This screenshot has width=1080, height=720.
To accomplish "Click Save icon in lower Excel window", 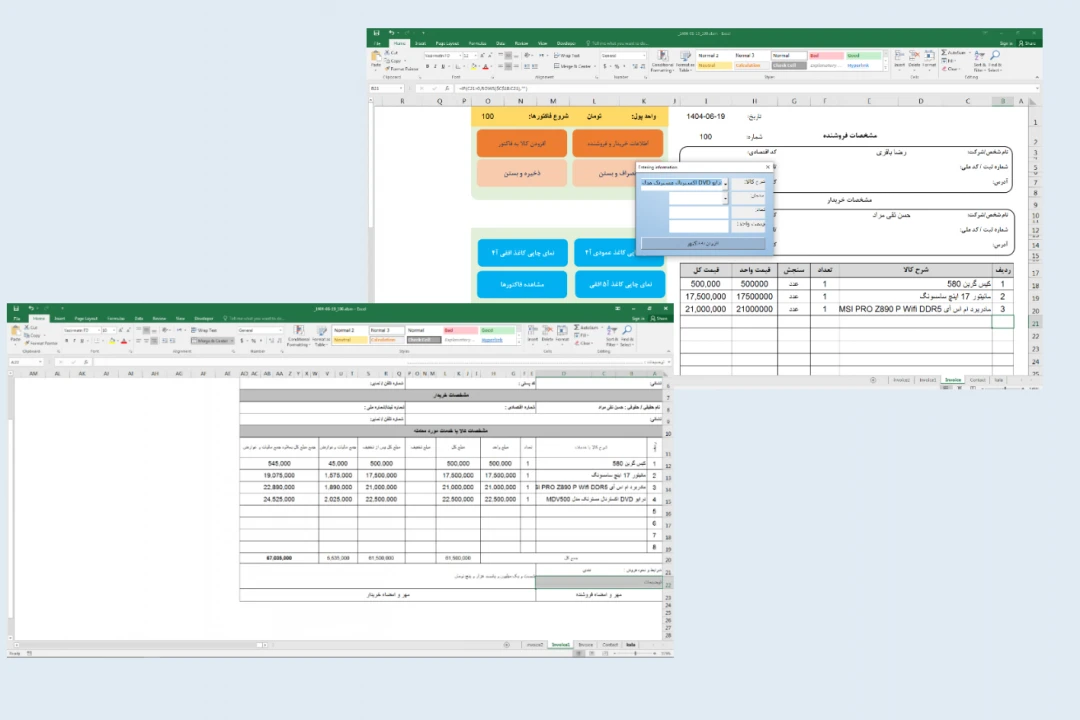I will click(x=16, y=308).
